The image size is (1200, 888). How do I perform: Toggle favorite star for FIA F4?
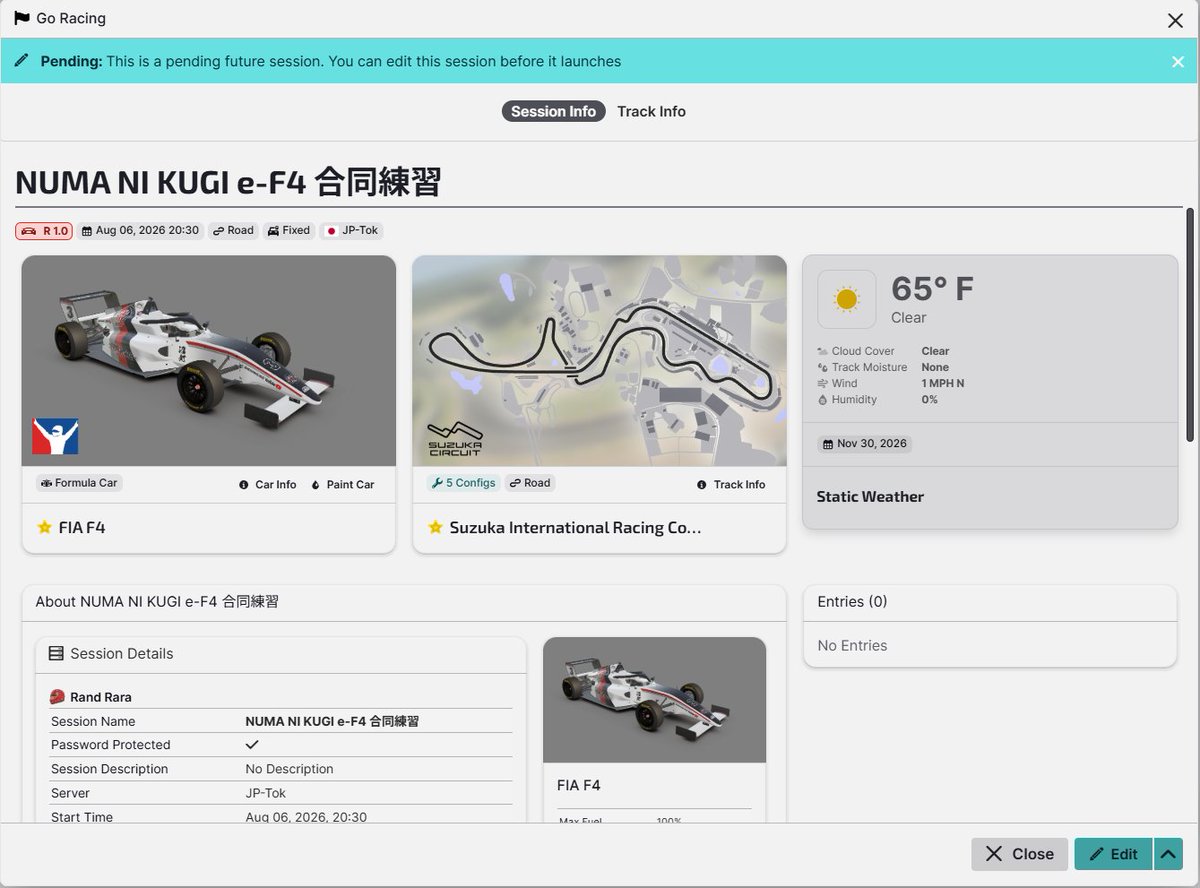(44, 527)
